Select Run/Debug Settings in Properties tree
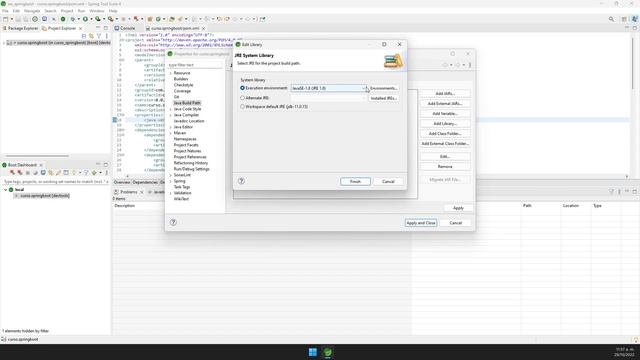640x360 pixels. click(191, 169)
